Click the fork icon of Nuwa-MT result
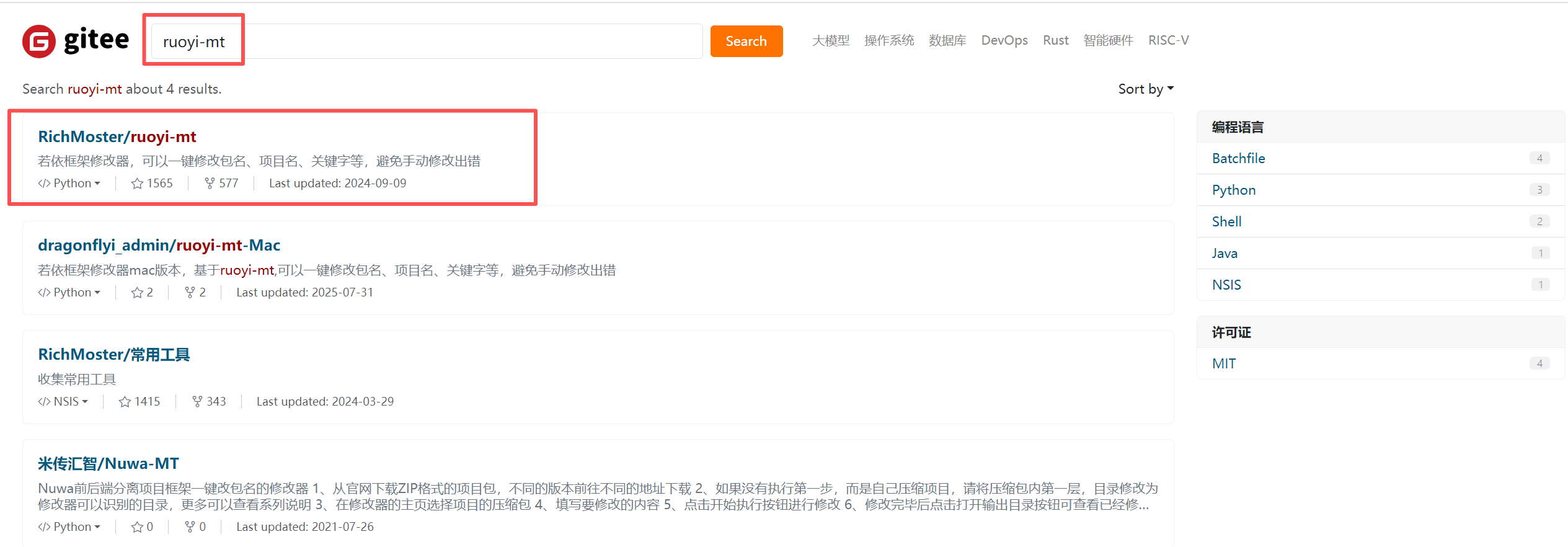The image size is (1568, 547). point(190,527)
